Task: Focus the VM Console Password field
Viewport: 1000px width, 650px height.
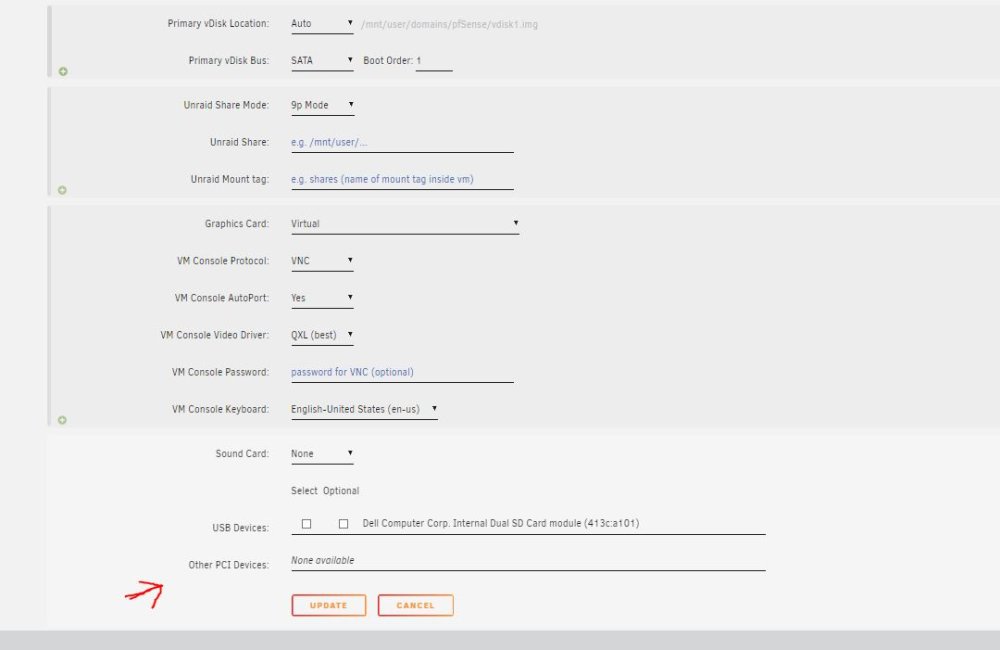Action: 402,372
